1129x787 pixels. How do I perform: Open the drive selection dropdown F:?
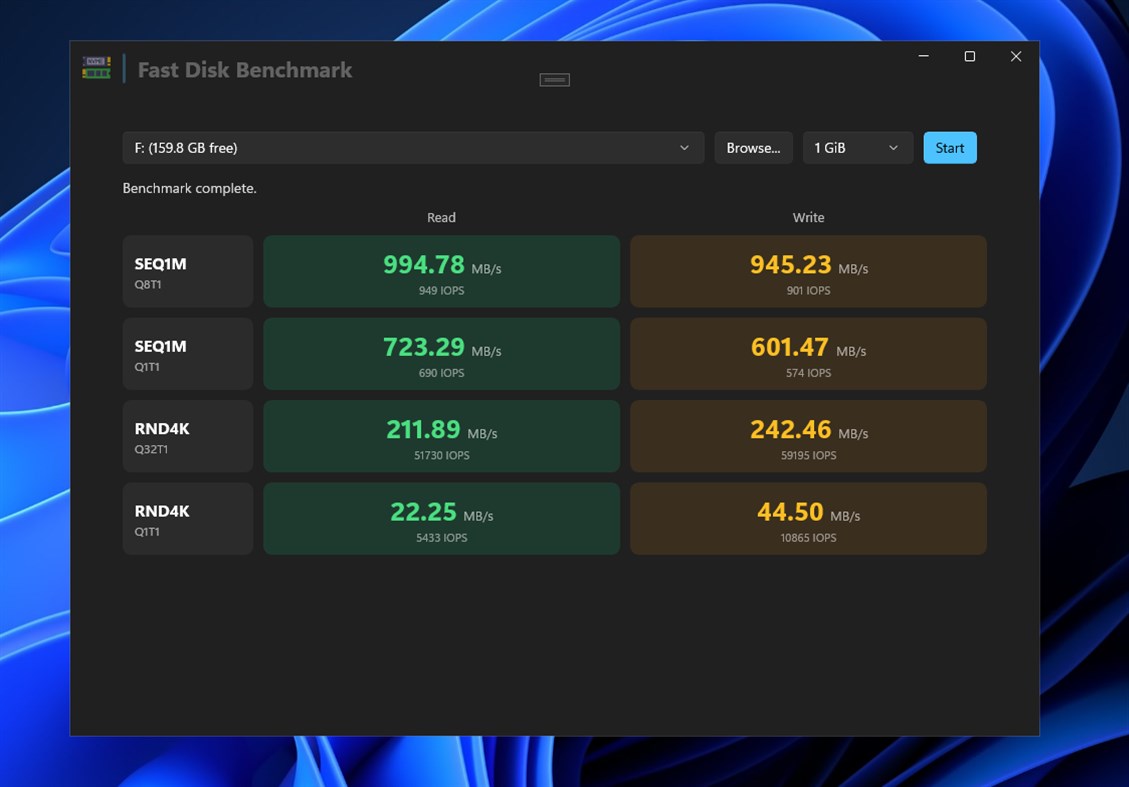click(x=413, y=148)
